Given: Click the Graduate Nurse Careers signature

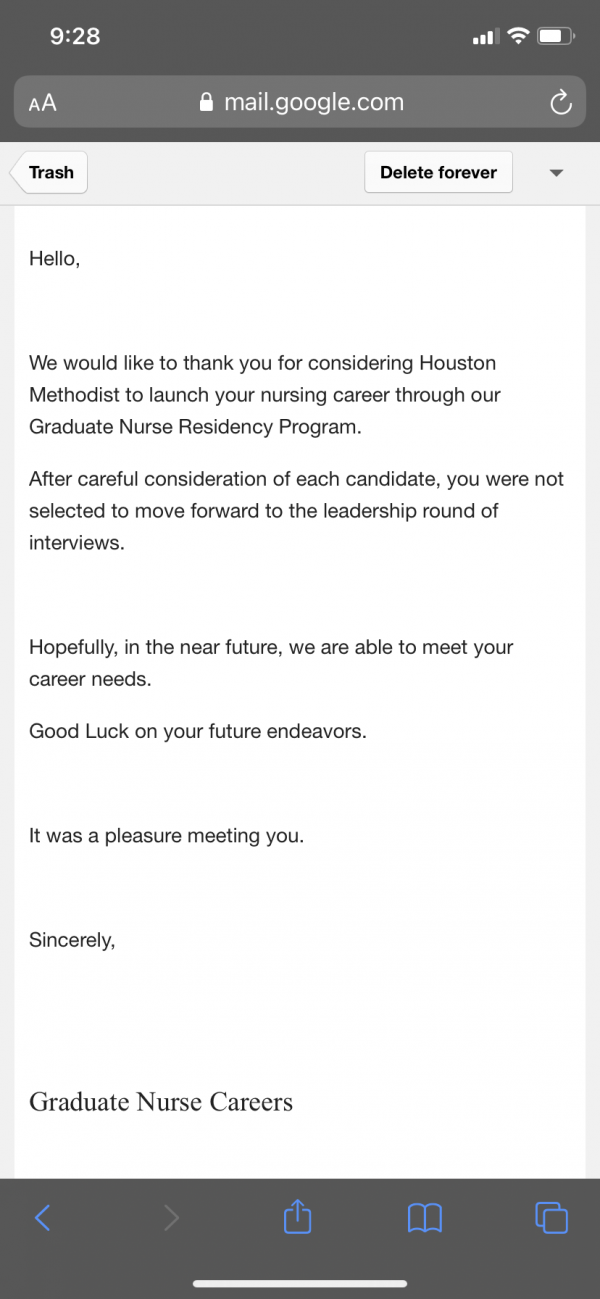Looking at the screenshot, I should coord(161,1102).
